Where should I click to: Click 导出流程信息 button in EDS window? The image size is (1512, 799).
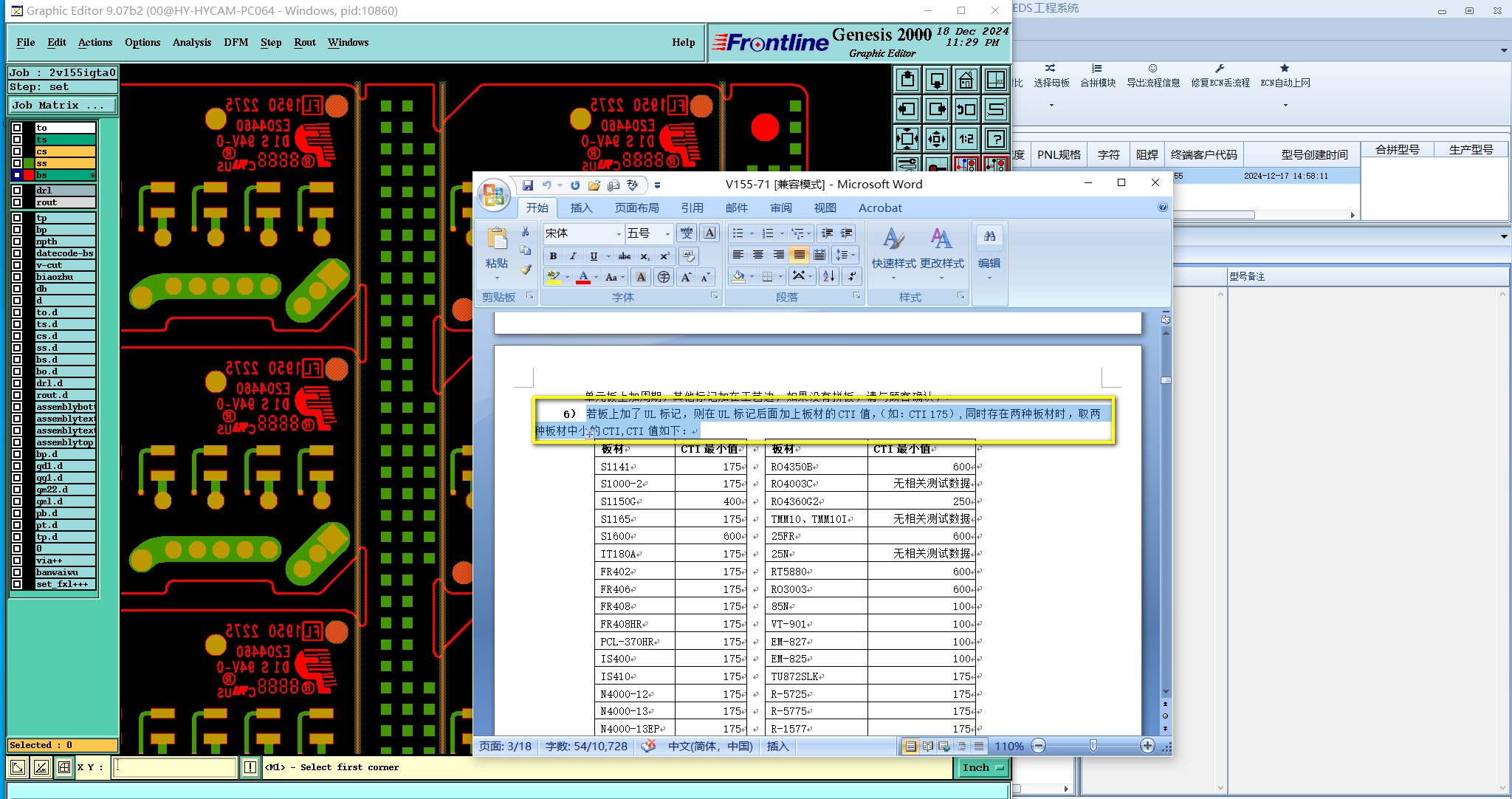[x=1153, y=76]
